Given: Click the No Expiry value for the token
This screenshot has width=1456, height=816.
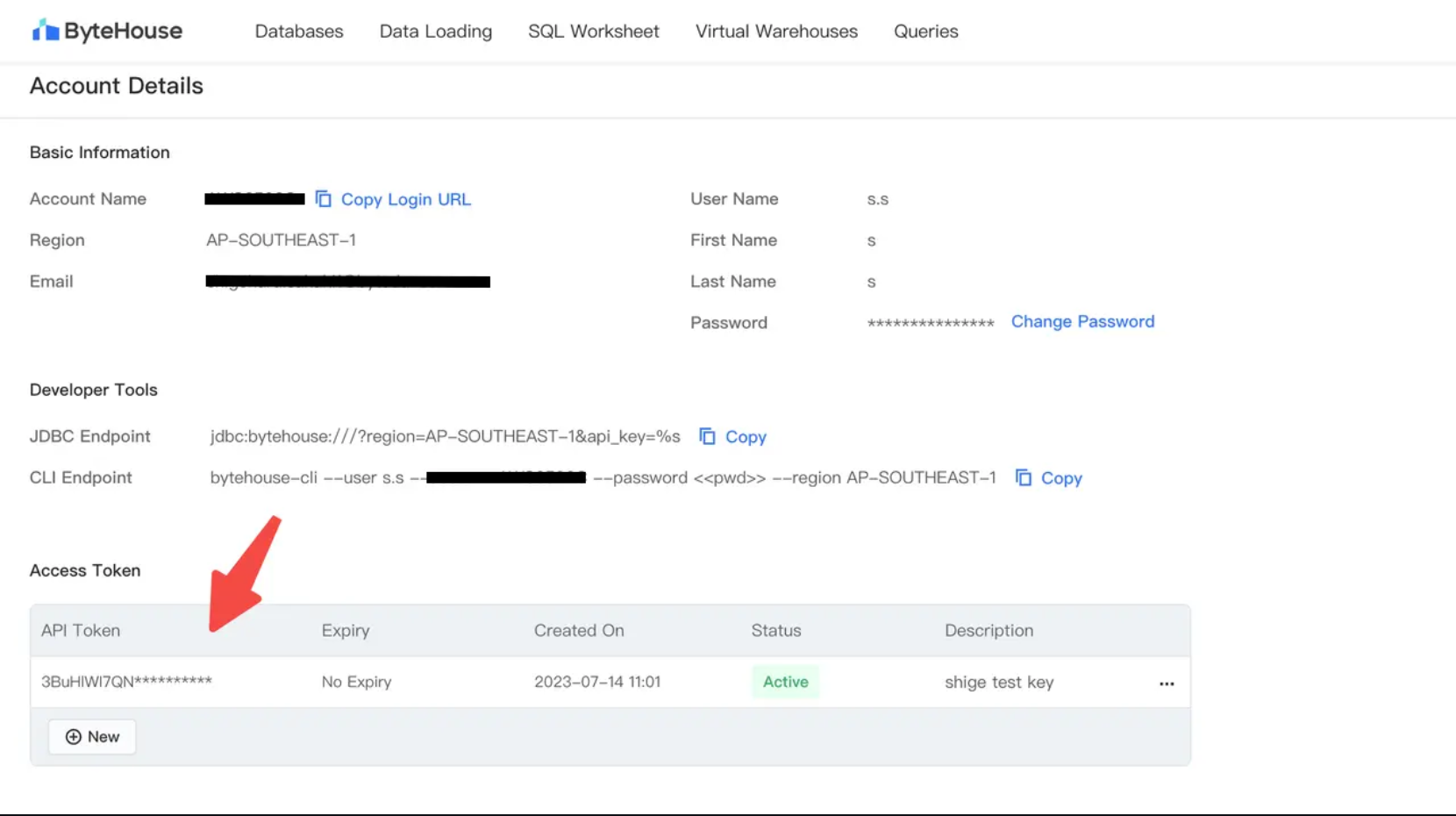Looking at the screenshot, I should [356, 682].
